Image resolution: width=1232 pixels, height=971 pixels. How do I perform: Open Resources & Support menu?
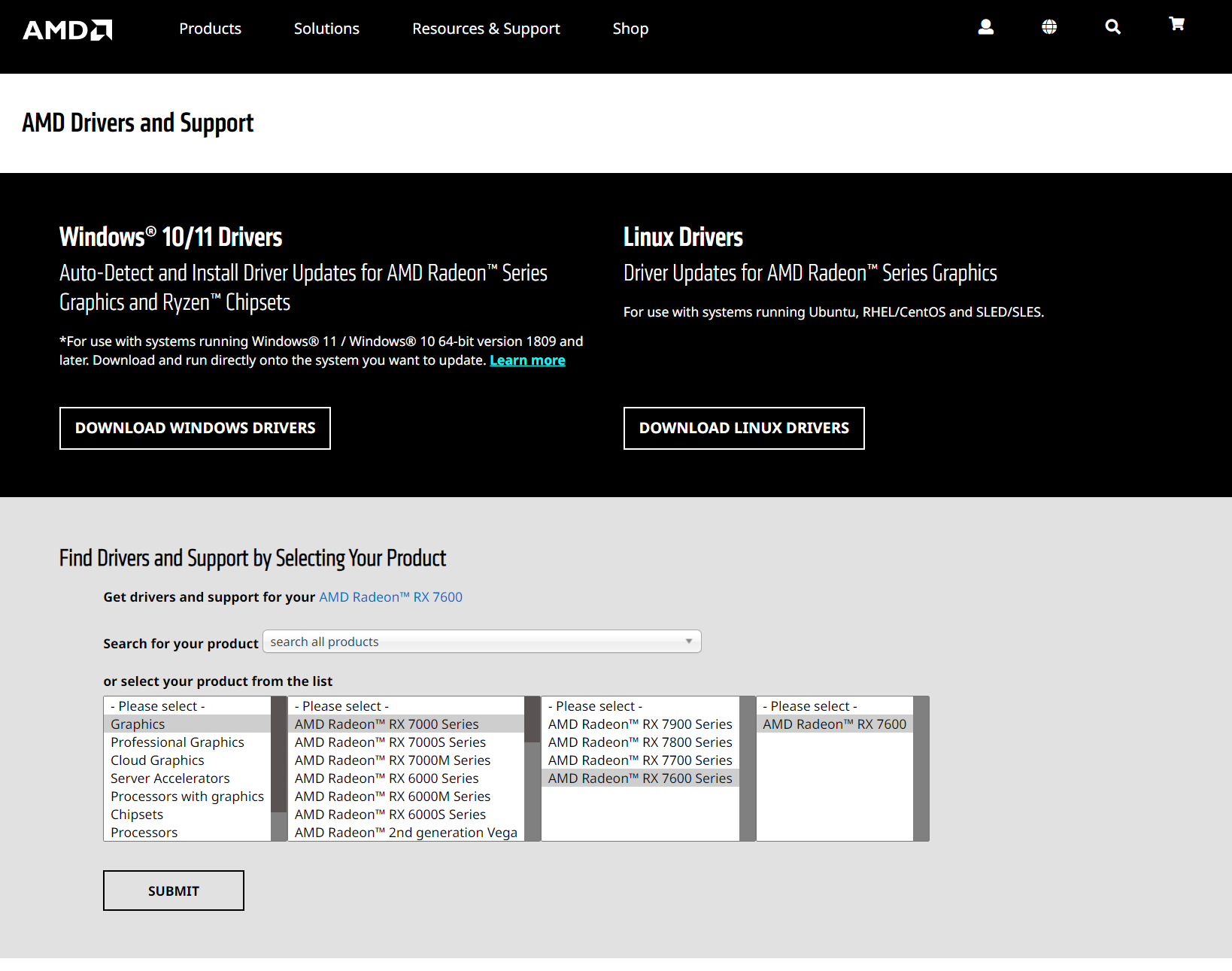tap(486, 29)
